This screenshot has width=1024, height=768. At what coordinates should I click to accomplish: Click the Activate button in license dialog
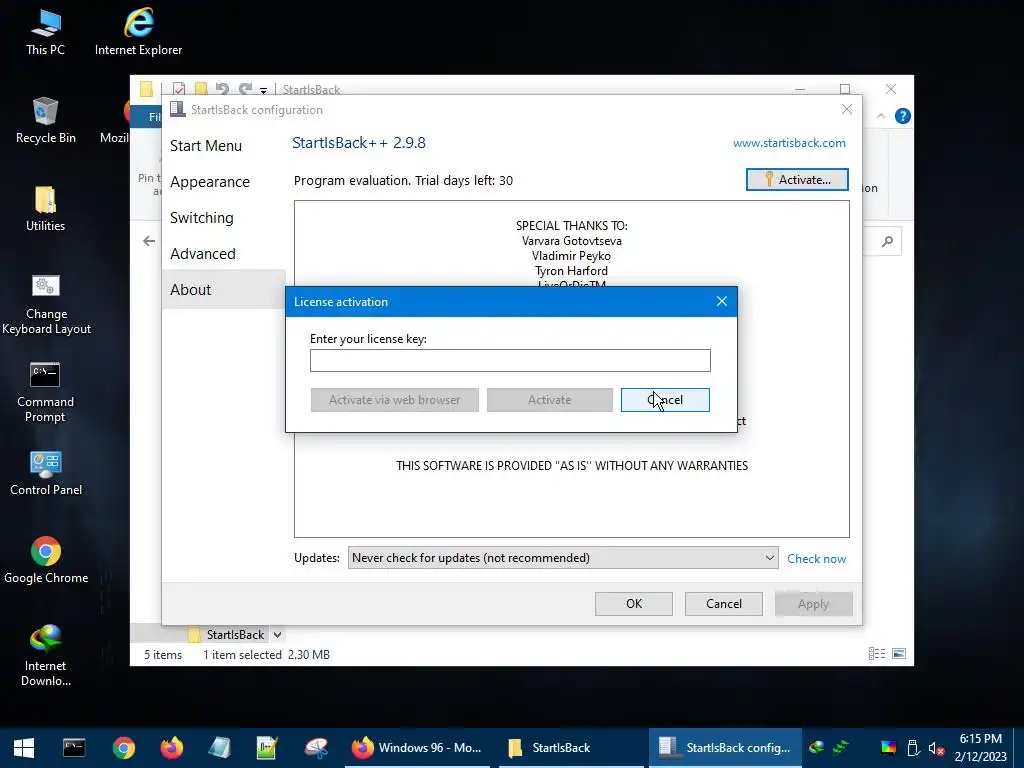click(549, 400)
